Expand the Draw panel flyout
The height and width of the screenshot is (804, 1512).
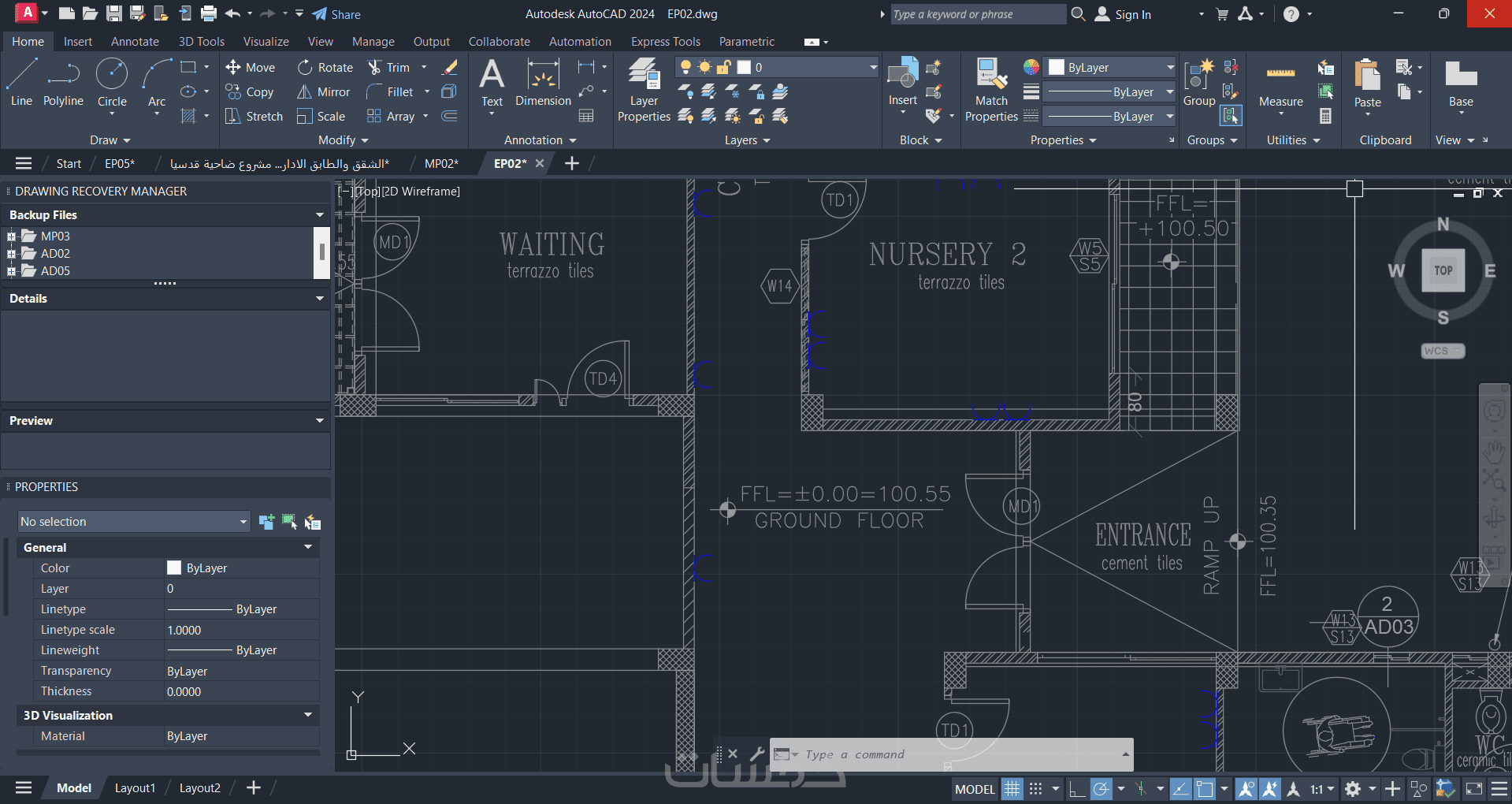tap(110, 140)
